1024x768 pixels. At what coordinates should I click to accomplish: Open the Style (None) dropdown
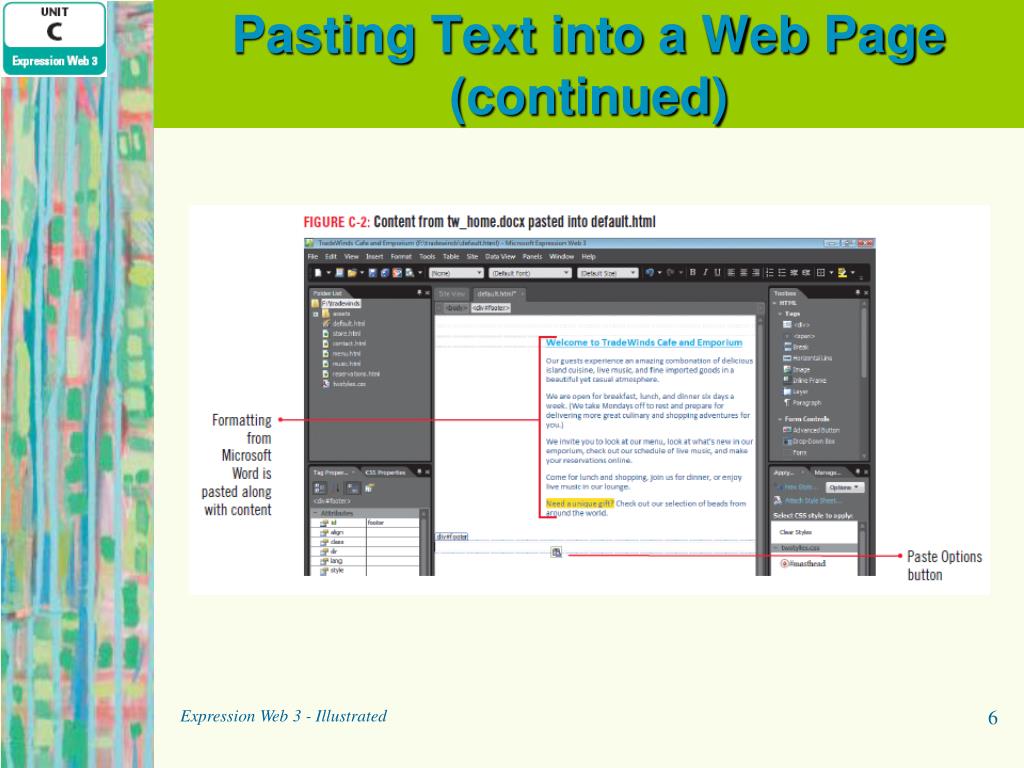coord(456,273)
